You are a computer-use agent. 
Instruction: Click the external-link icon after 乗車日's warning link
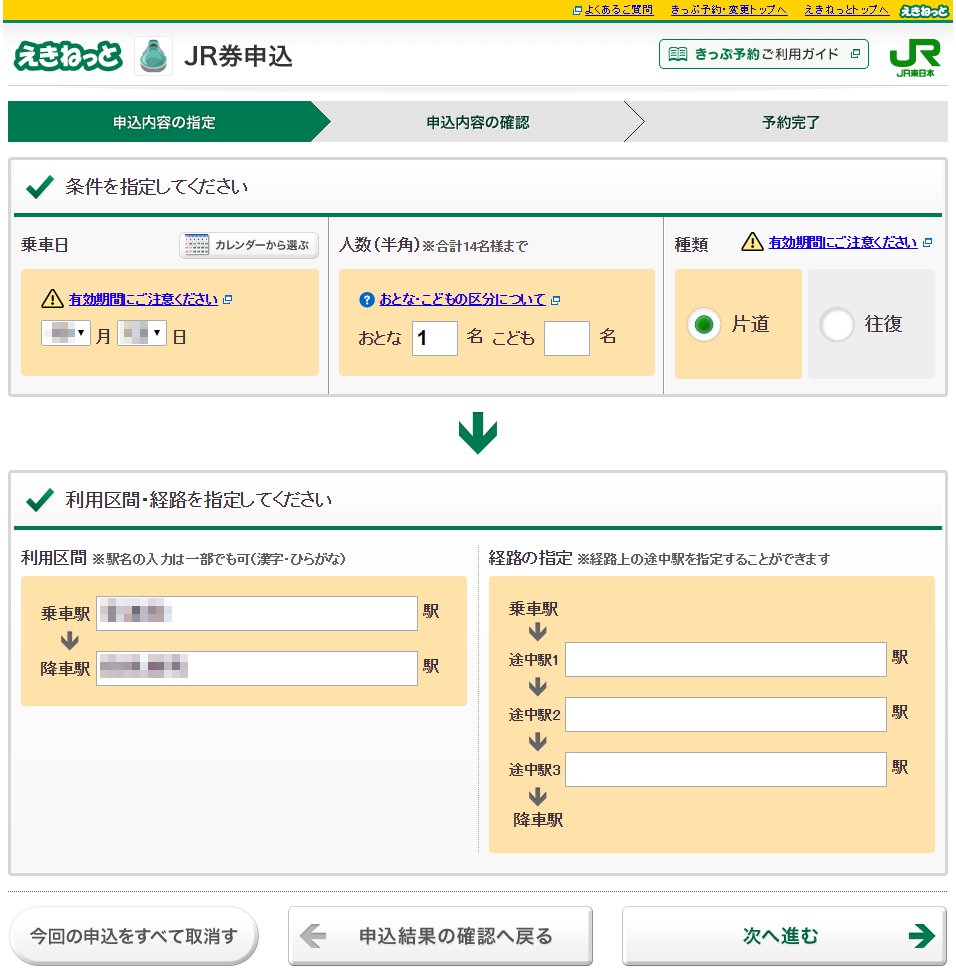[227, 299]
